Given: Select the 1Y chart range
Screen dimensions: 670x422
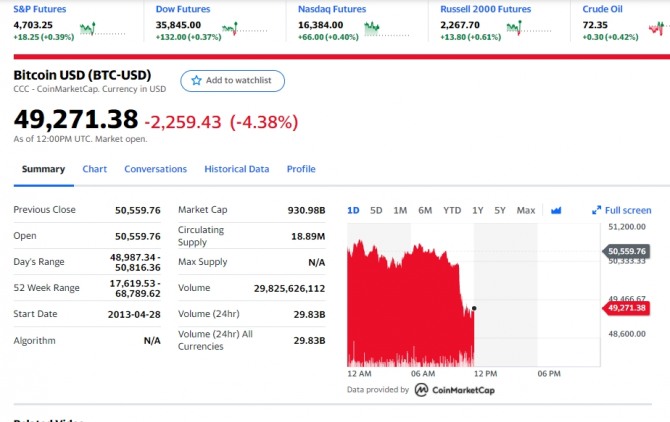Looking at the screenshot, I should coord(477,210).
